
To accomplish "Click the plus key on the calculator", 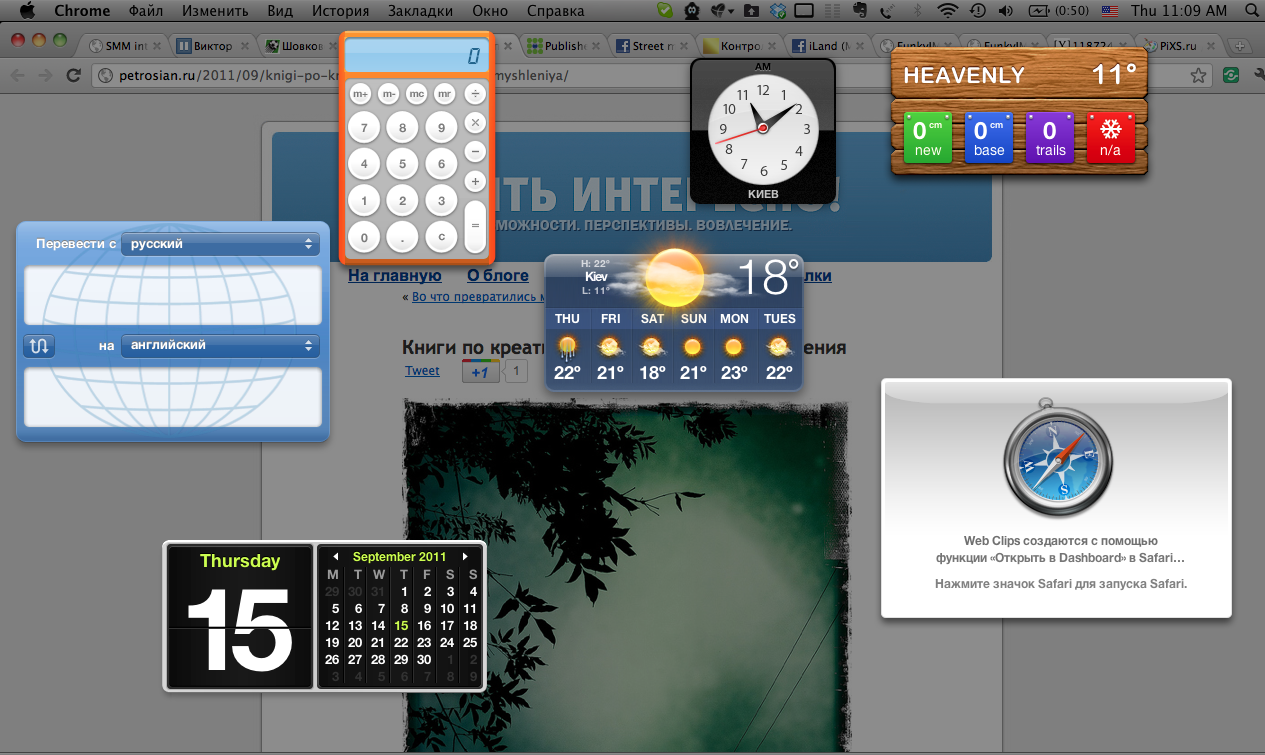I will pyautogui.click(x=476, y=181).
